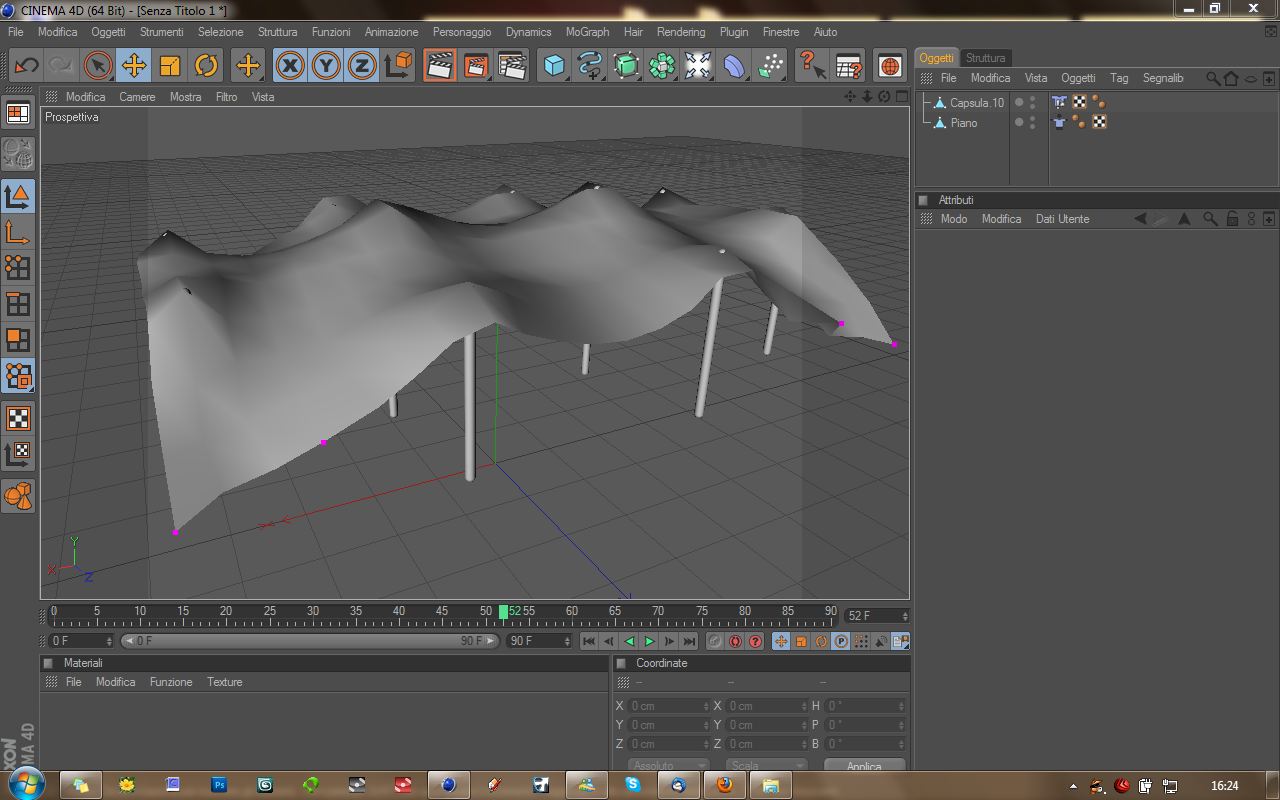Select the Rotate tool
This screenshot has width=1280, height=800.
pyautogui.click(x=206, y=66)
